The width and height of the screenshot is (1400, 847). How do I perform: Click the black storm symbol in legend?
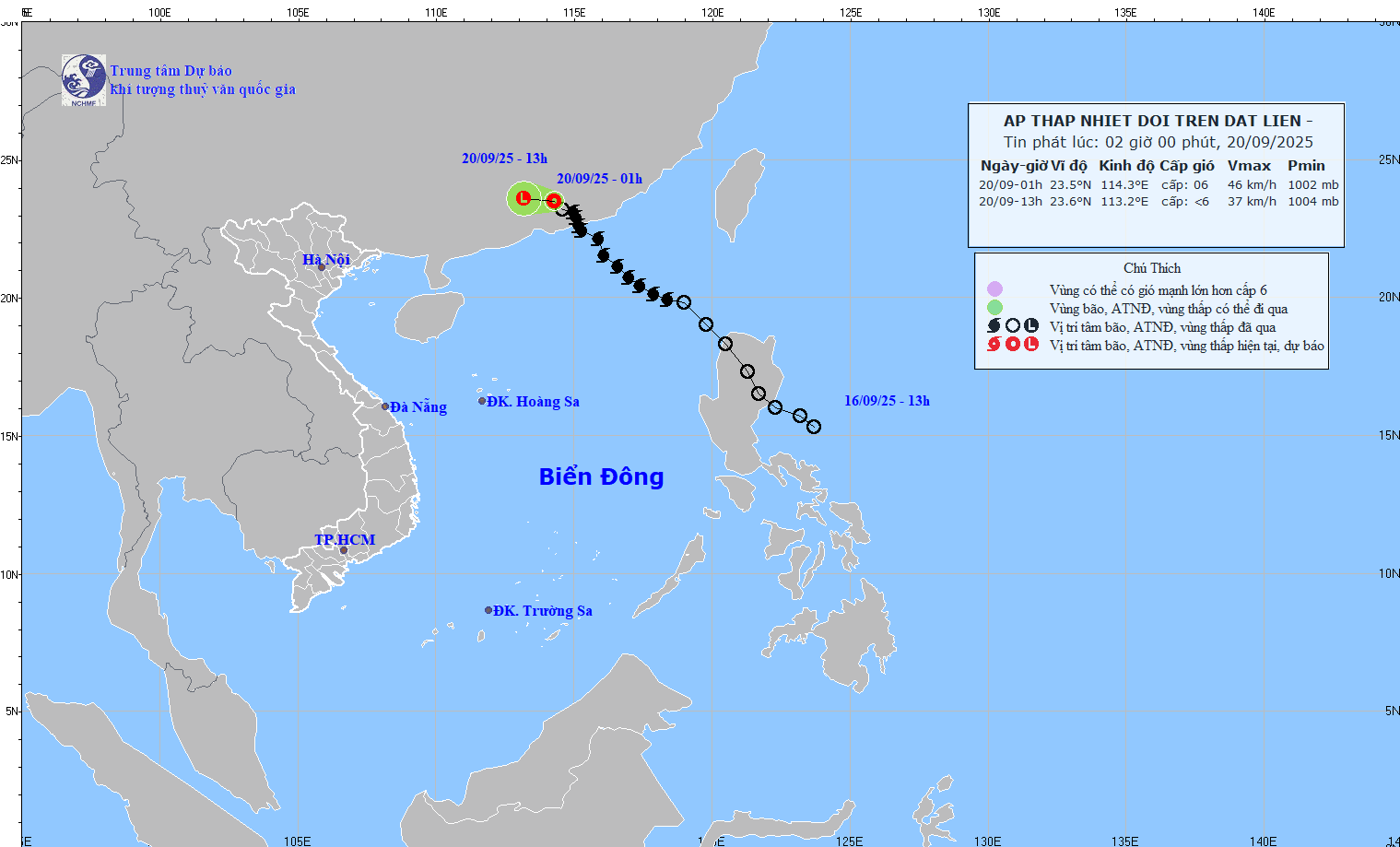[x=994, y=325]
